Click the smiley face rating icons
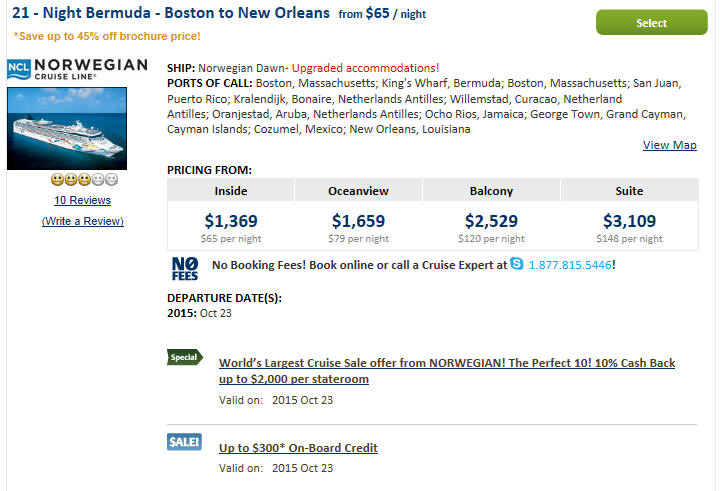720x491 pixels. coord(83,180)
